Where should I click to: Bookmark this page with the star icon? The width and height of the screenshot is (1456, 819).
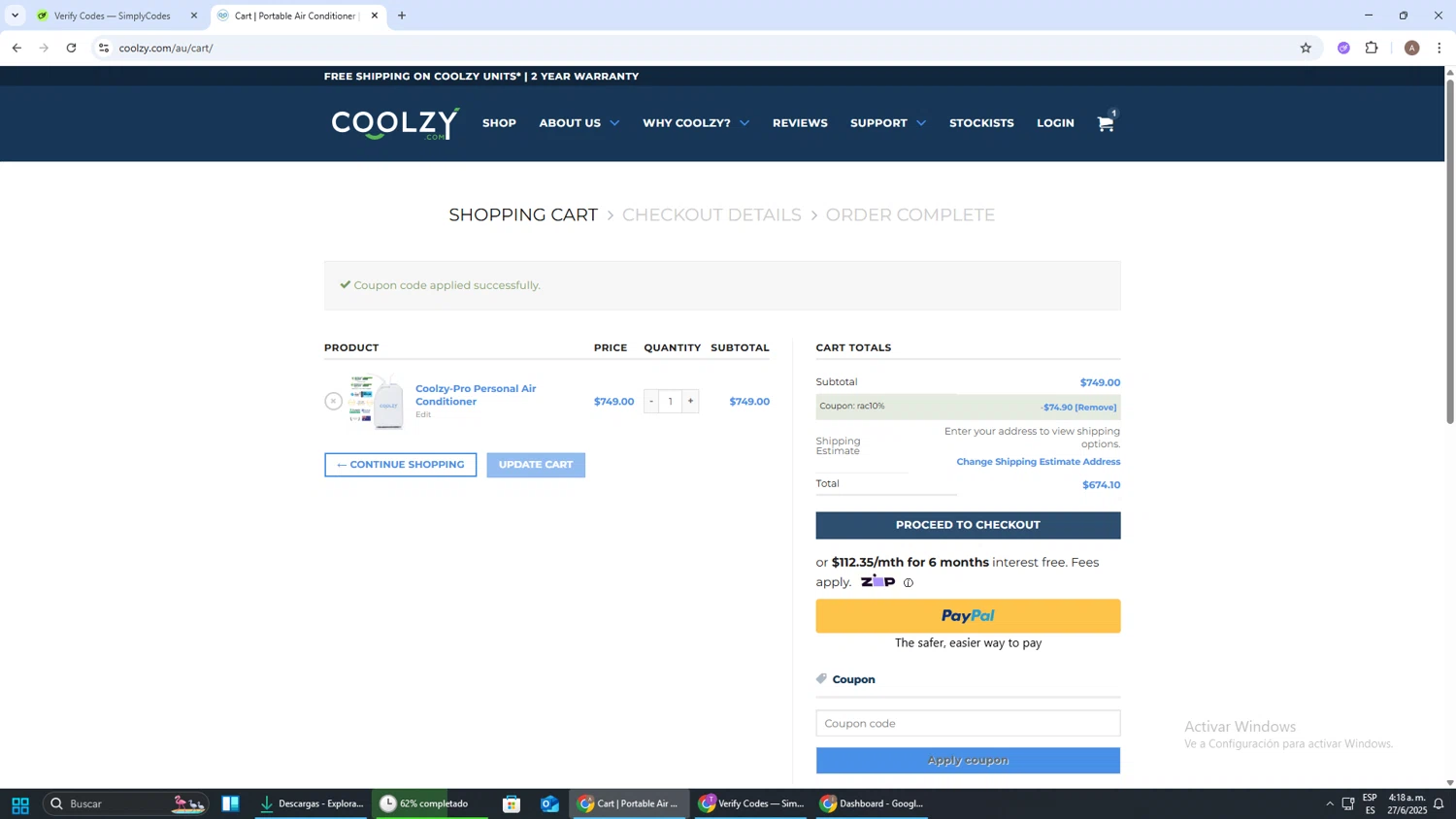(x=1306, y=48)
